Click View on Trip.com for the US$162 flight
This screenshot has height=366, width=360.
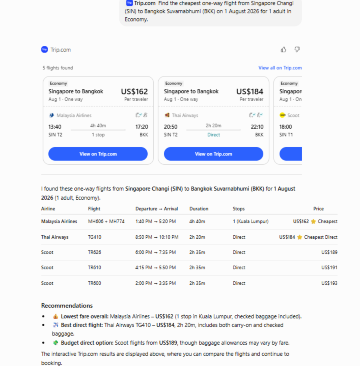click(98, 154)
